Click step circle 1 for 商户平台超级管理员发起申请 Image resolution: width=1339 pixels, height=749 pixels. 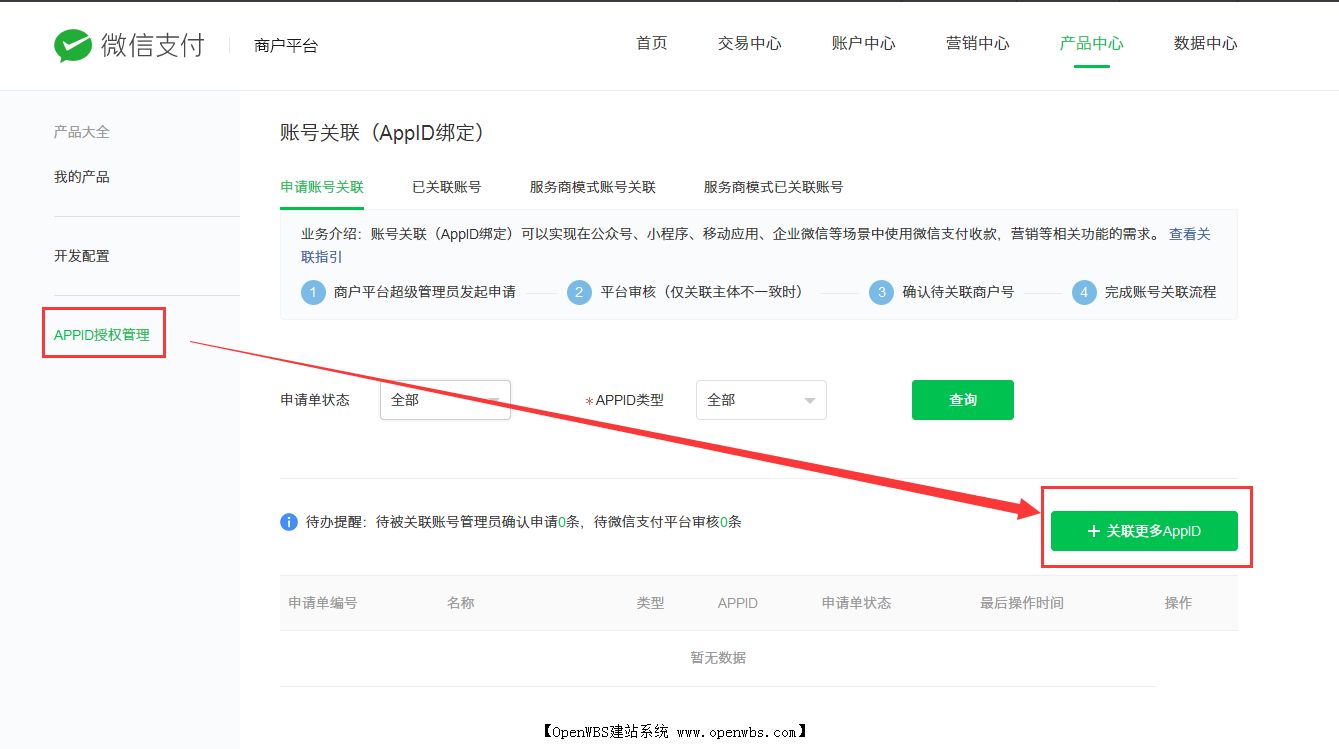point(313,292)
